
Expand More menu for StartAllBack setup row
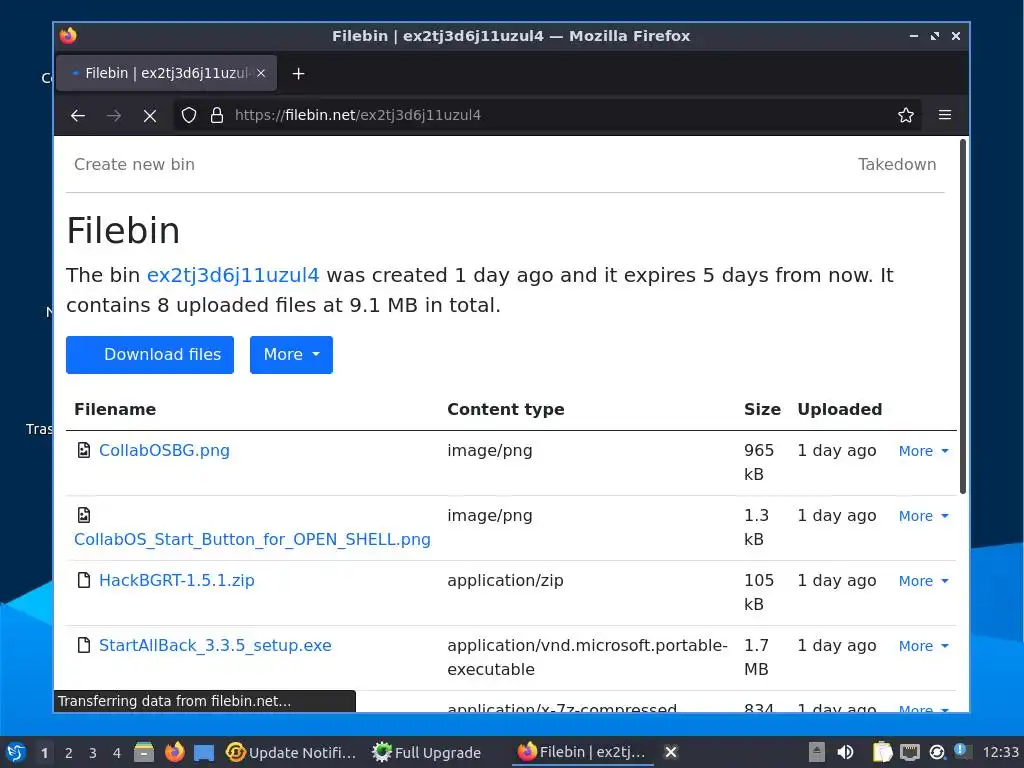coord(923,646)
